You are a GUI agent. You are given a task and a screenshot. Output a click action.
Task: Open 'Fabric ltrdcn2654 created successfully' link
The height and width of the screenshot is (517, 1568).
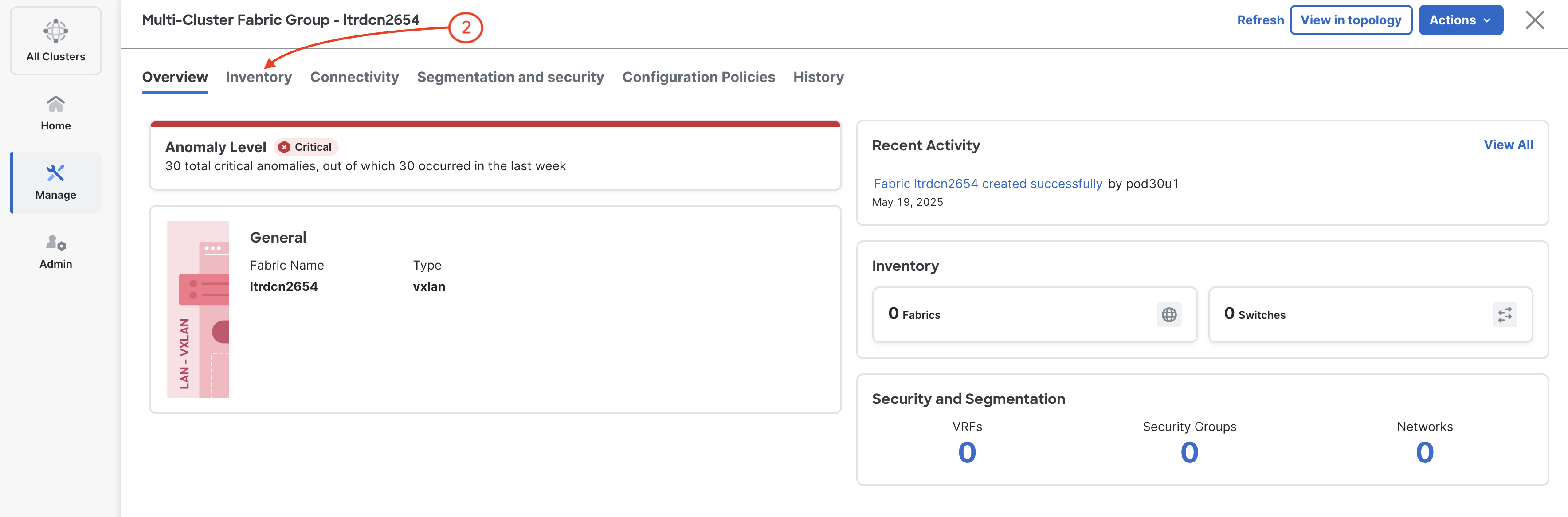[987, 184]
